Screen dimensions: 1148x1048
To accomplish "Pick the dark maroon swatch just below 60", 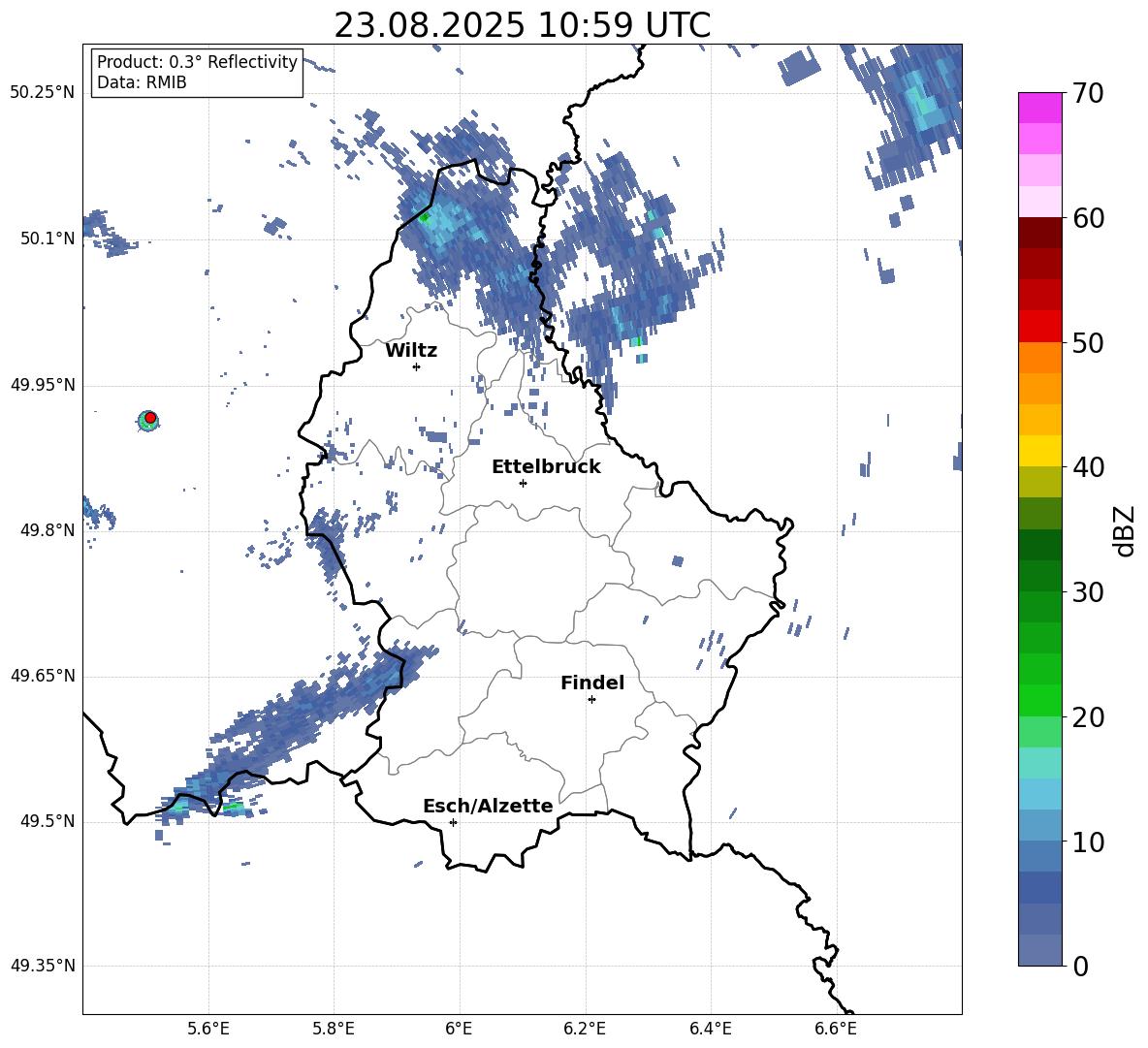I will pyautogui.click(x=1039, y=233).
